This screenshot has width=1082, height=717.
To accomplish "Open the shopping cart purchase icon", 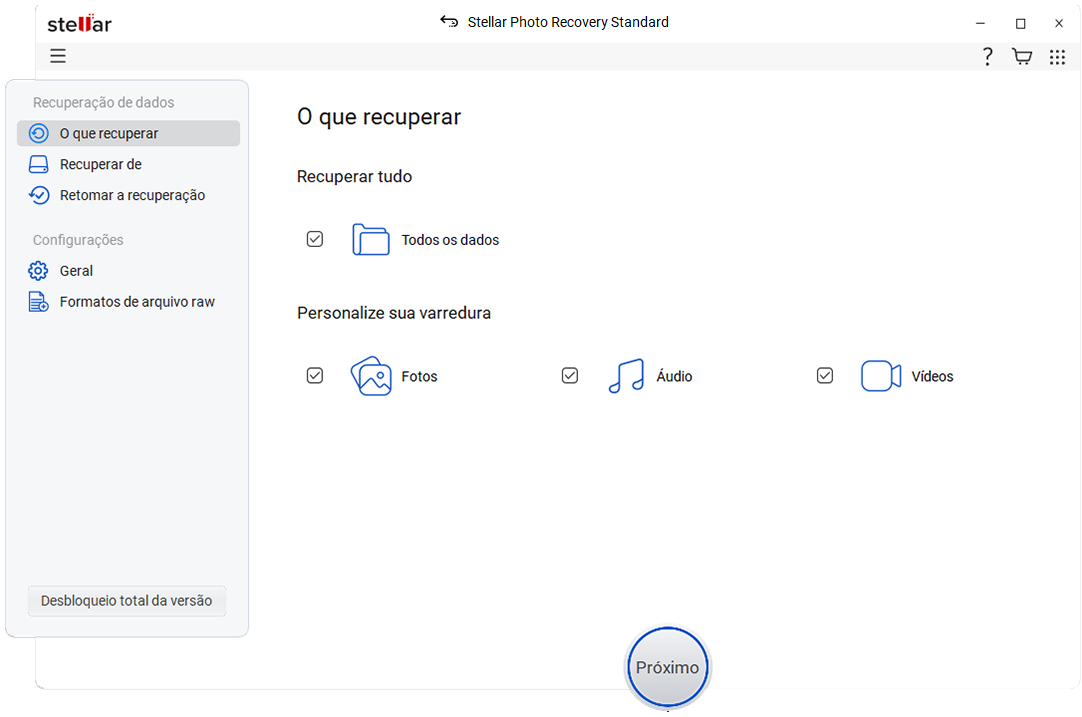I will click(x=1022, y=57).
